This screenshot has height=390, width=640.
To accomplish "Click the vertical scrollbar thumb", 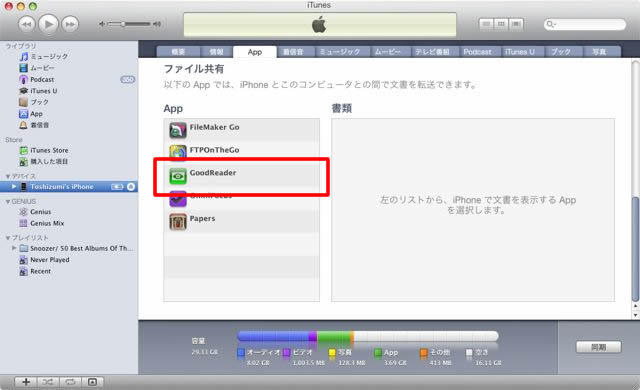I will pyautogui.click(x=635, y=249).
